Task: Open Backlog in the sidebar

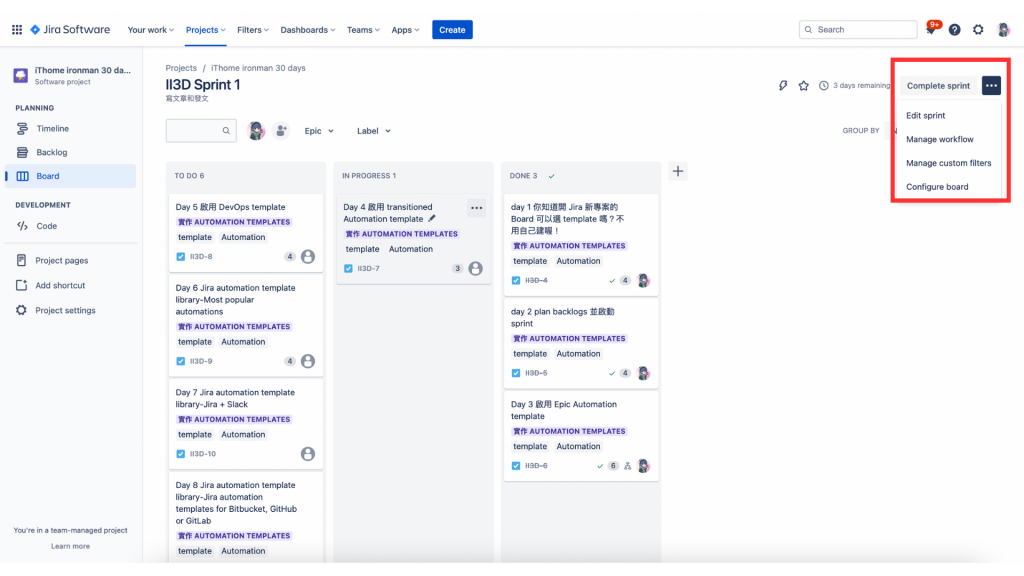Action: (71, 152)
